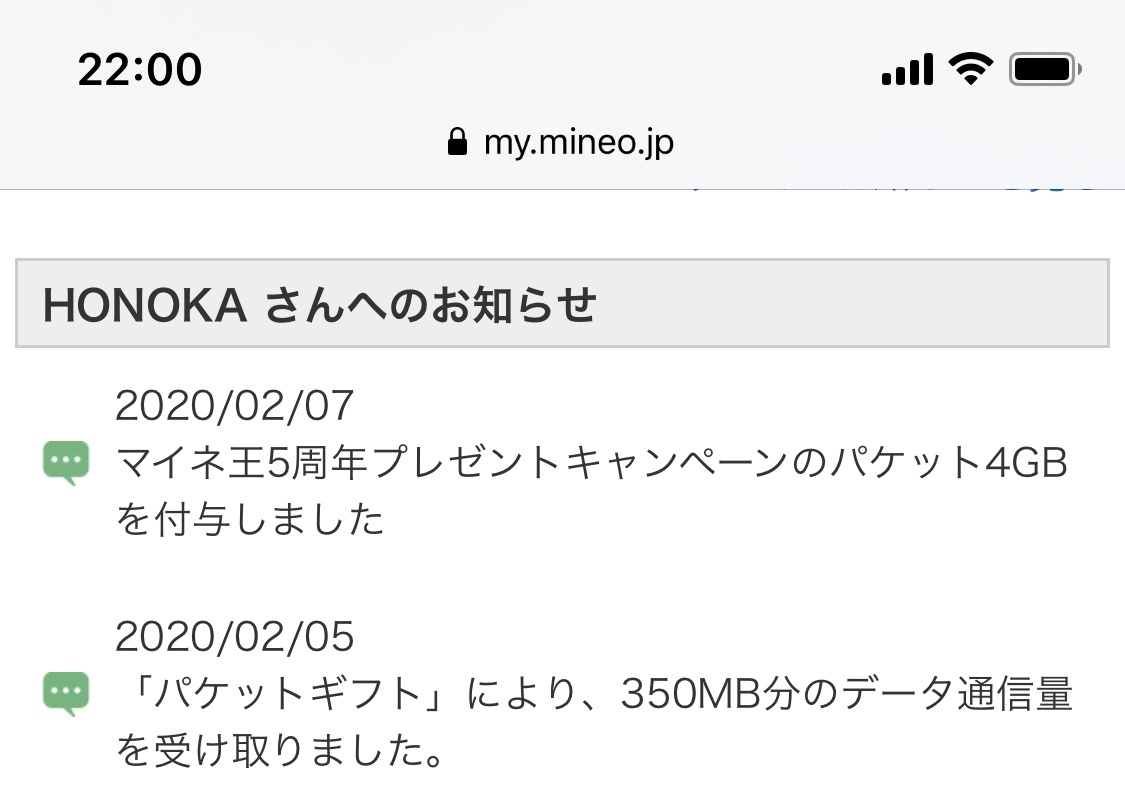The height and width of the screenshot is (788, 1125).
Task: Tap the を付与しました line of the first notice
Action: pos(250,520)
